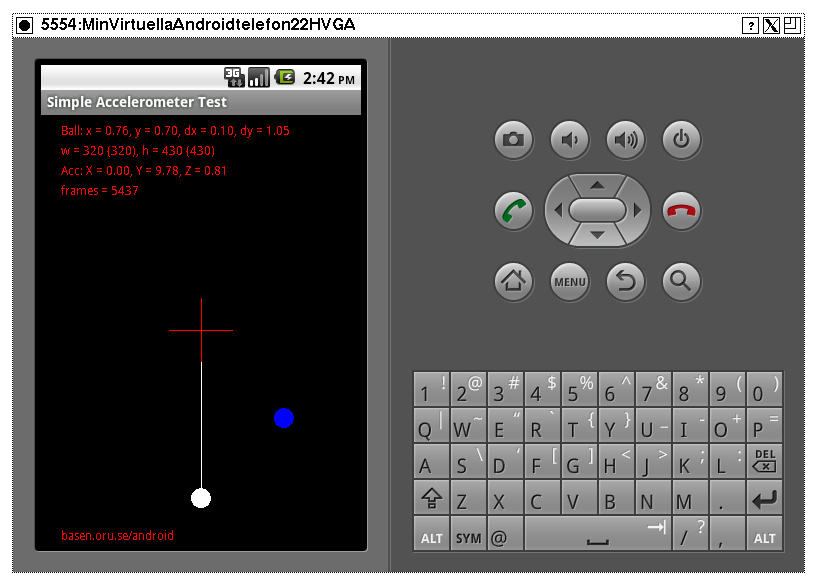Click the slash question mark key

coord(690,533)
